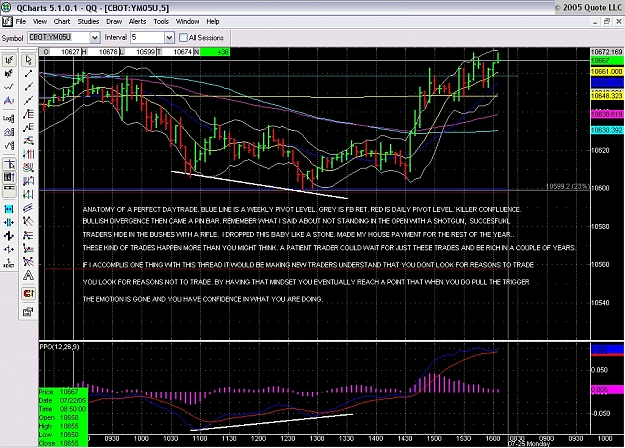
Task: Open the Studies menu
Action: click(88, 22)
